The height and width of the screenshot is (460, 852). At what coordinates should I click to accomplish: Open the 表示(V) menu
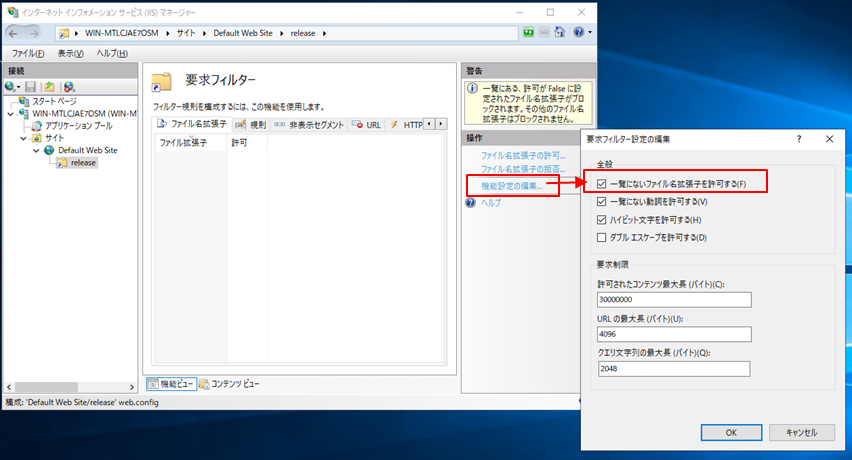coord(71,53)
